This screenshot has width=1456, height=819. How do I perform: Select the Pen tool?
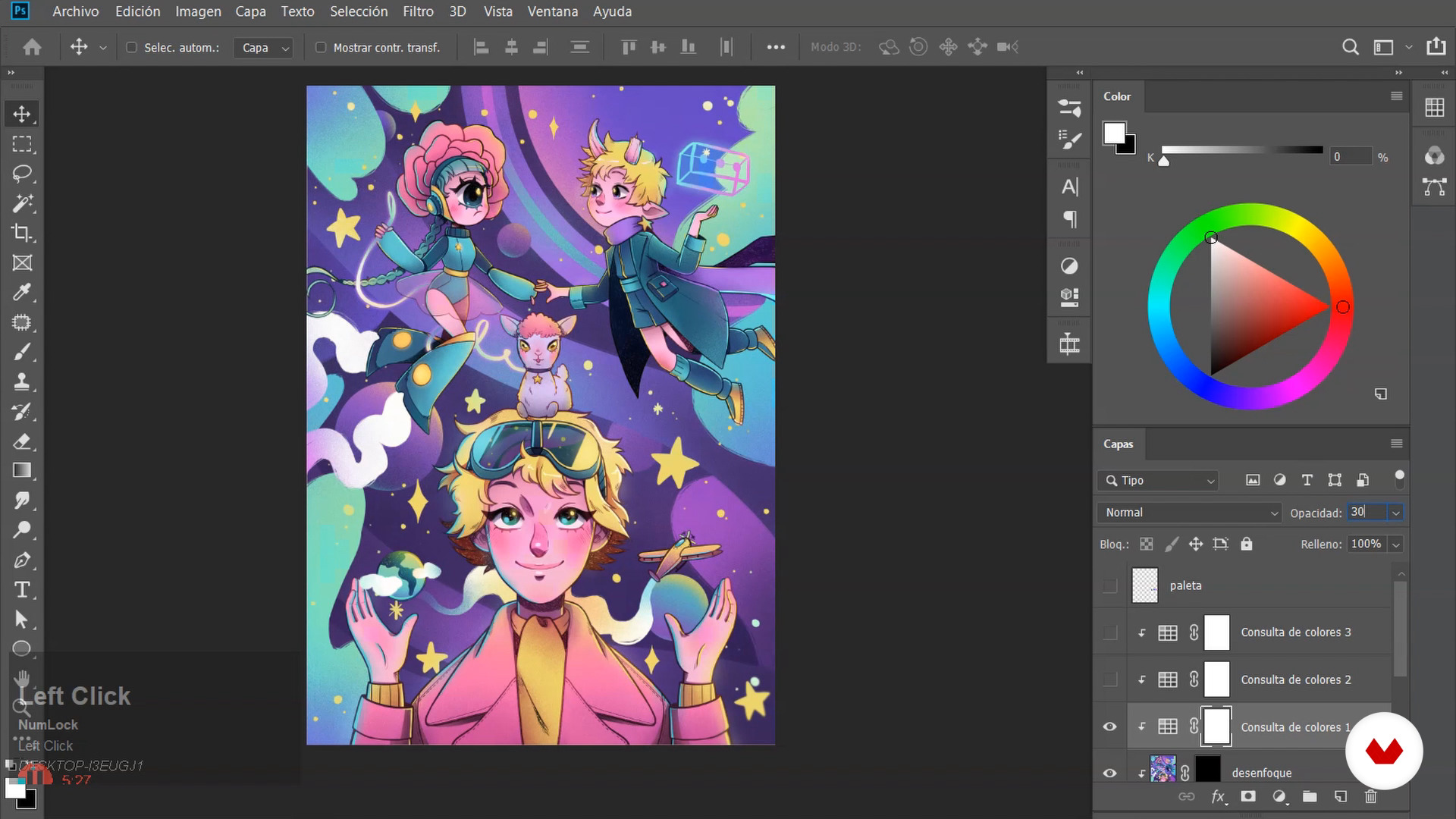pos(22,560)
